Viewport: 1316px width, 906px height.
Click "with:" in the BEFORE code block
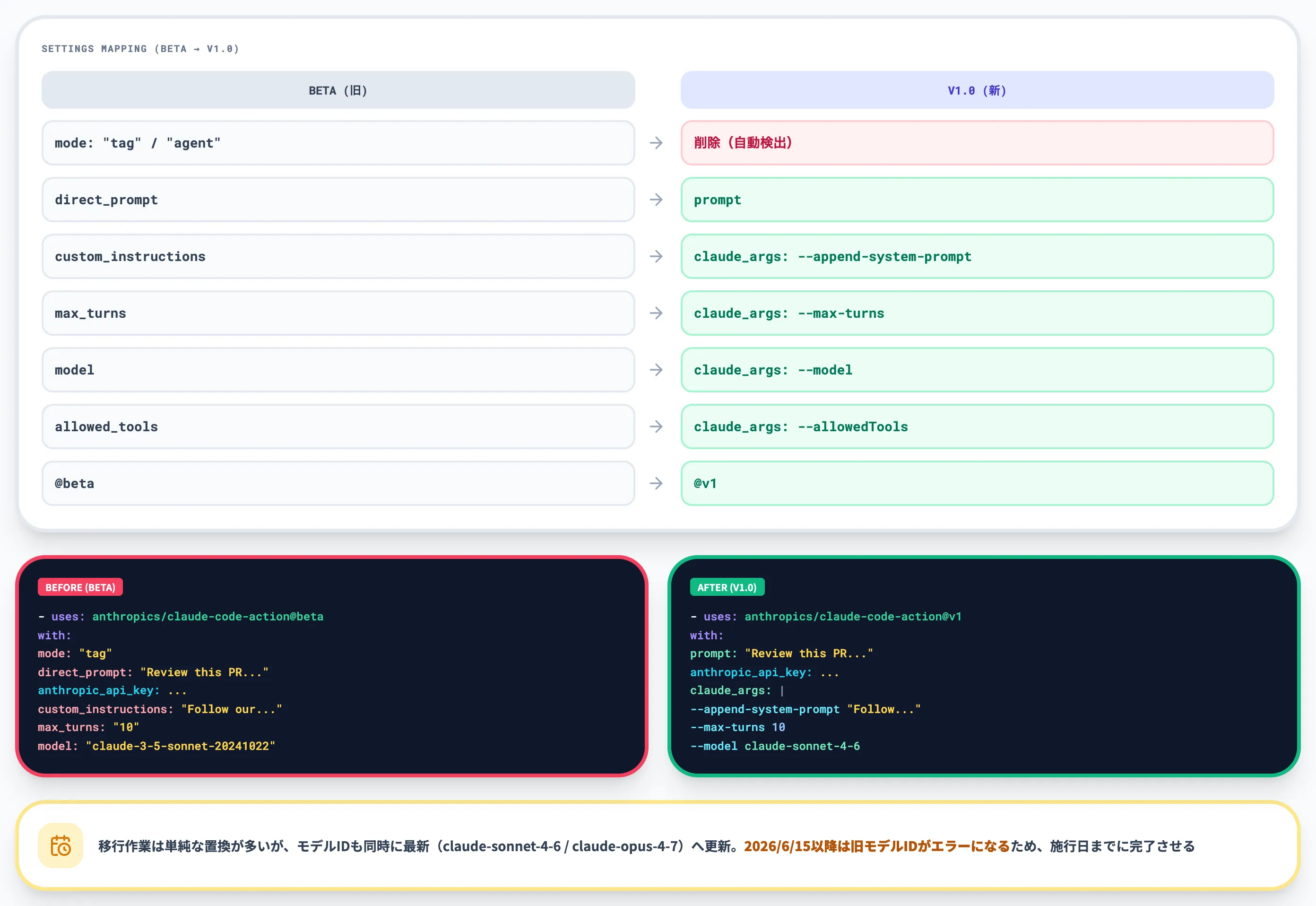54,635
